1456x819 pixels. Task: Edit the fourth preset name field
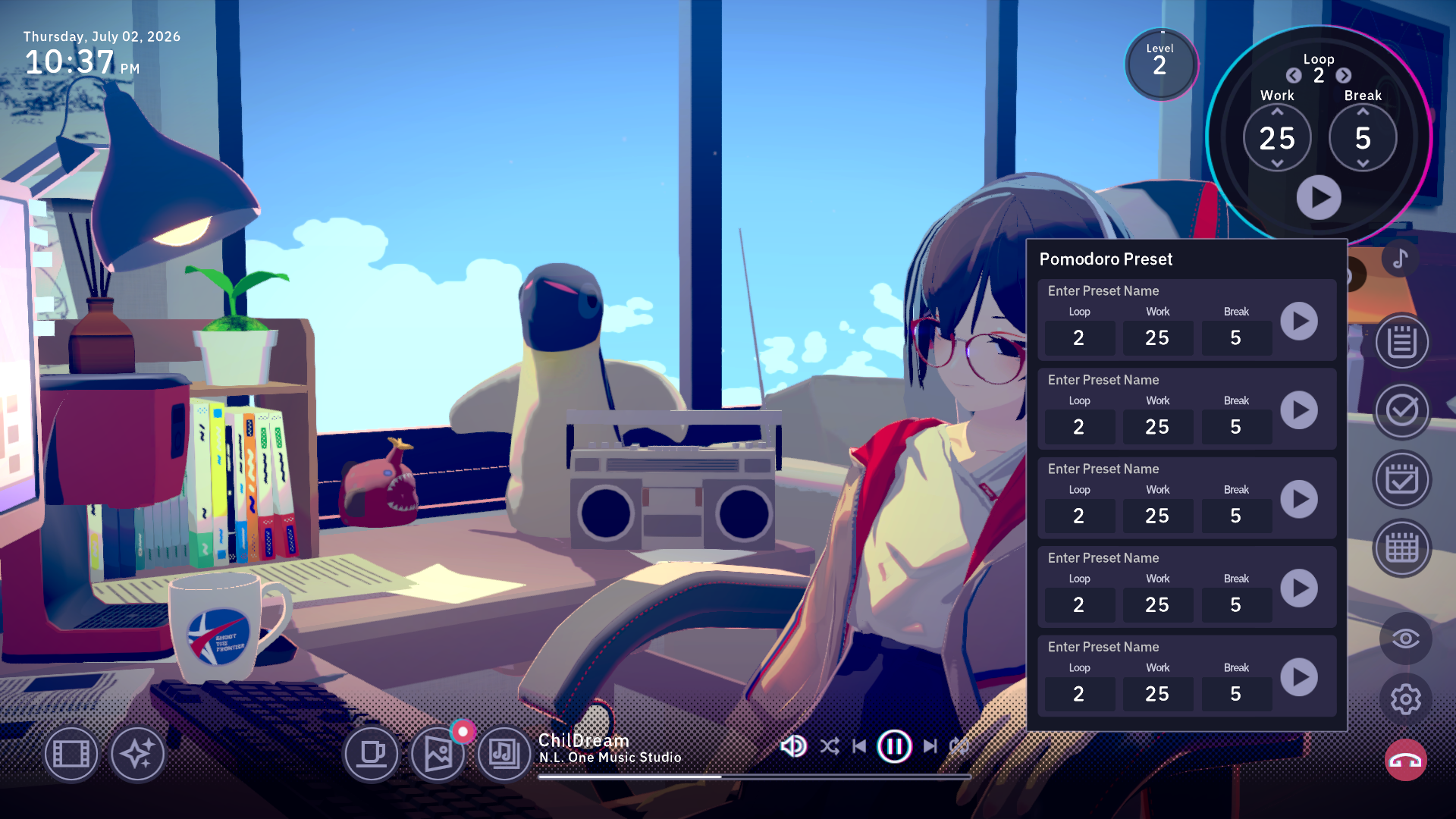click(x=1103, y=558)
